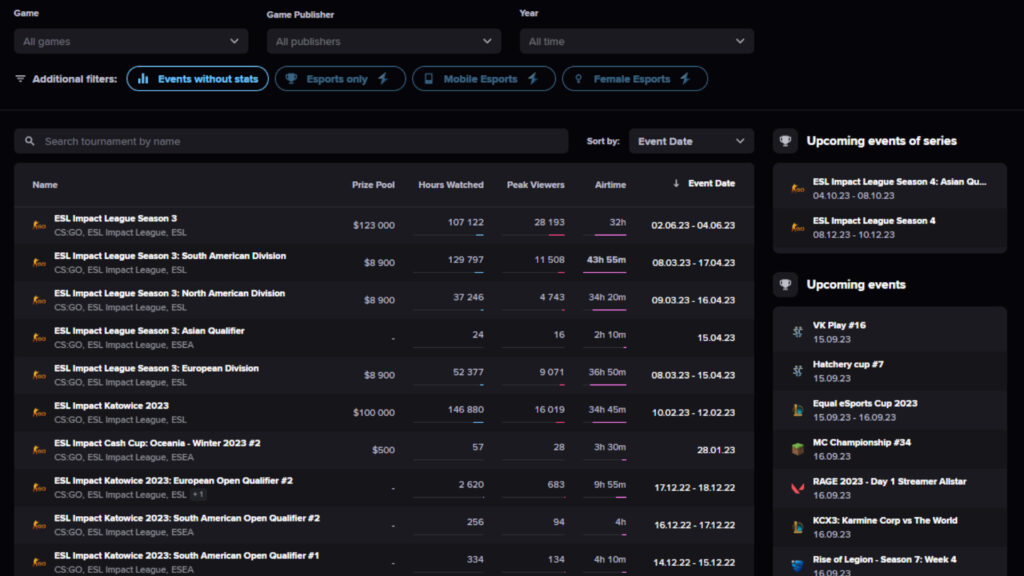Open the Sort by Event Date dropdown
The width and height of the screenshot is (1024, 576).
691,140
